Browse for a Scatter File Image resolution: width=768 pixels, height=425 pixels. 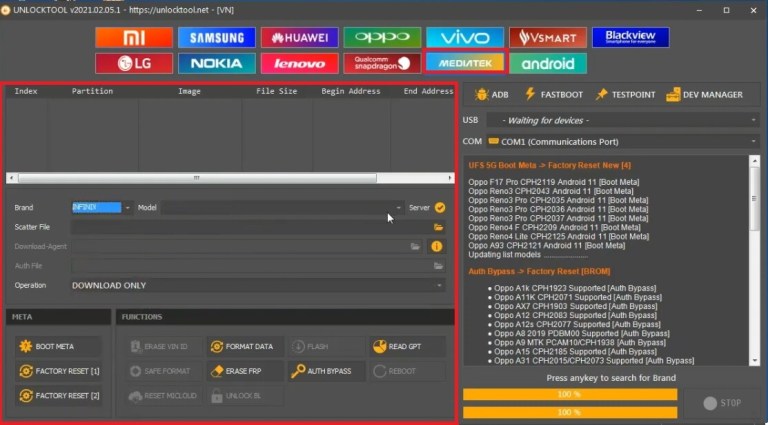(x=438, y=227)
